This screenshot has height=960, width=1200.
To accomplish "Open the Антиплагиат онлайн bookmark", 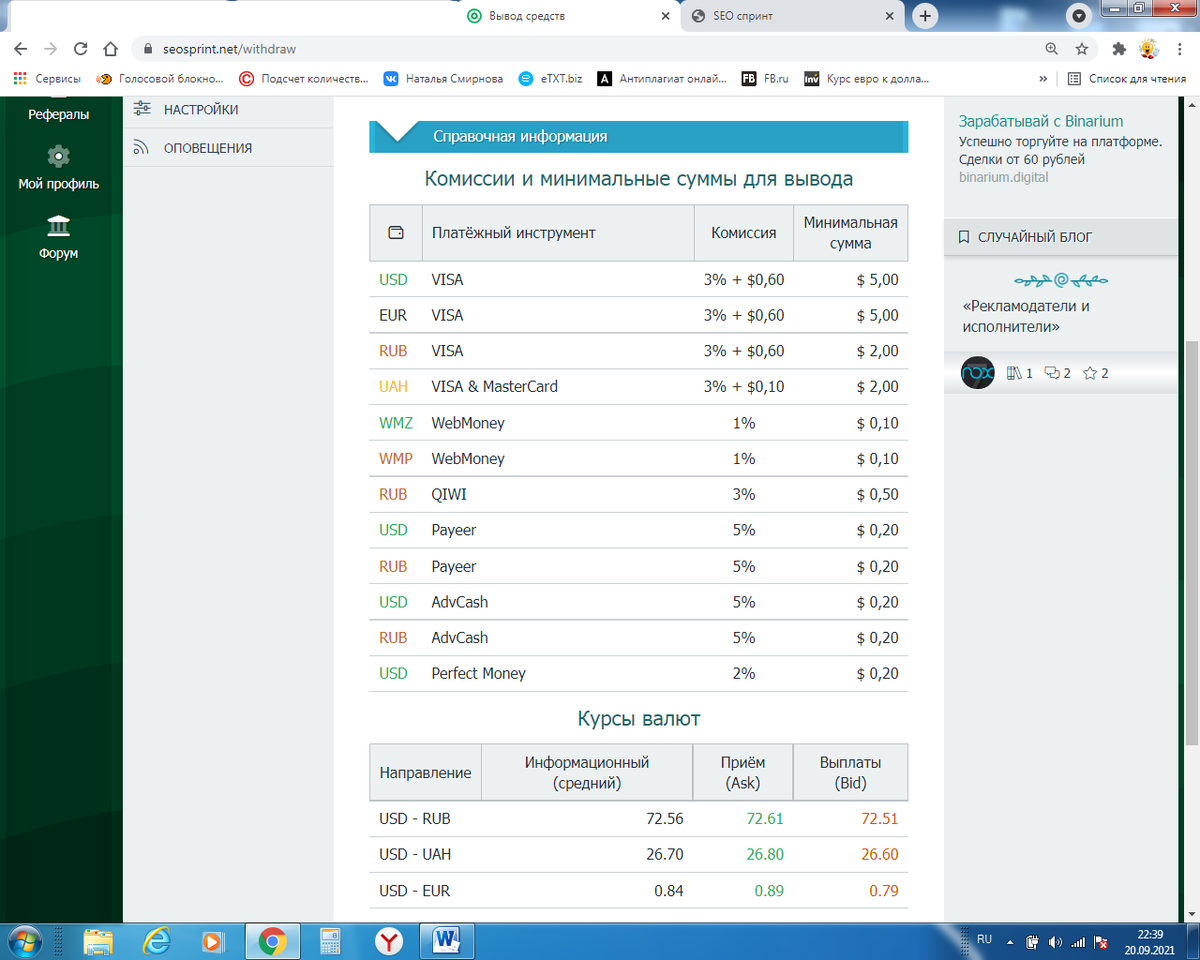I will point(662,78).
